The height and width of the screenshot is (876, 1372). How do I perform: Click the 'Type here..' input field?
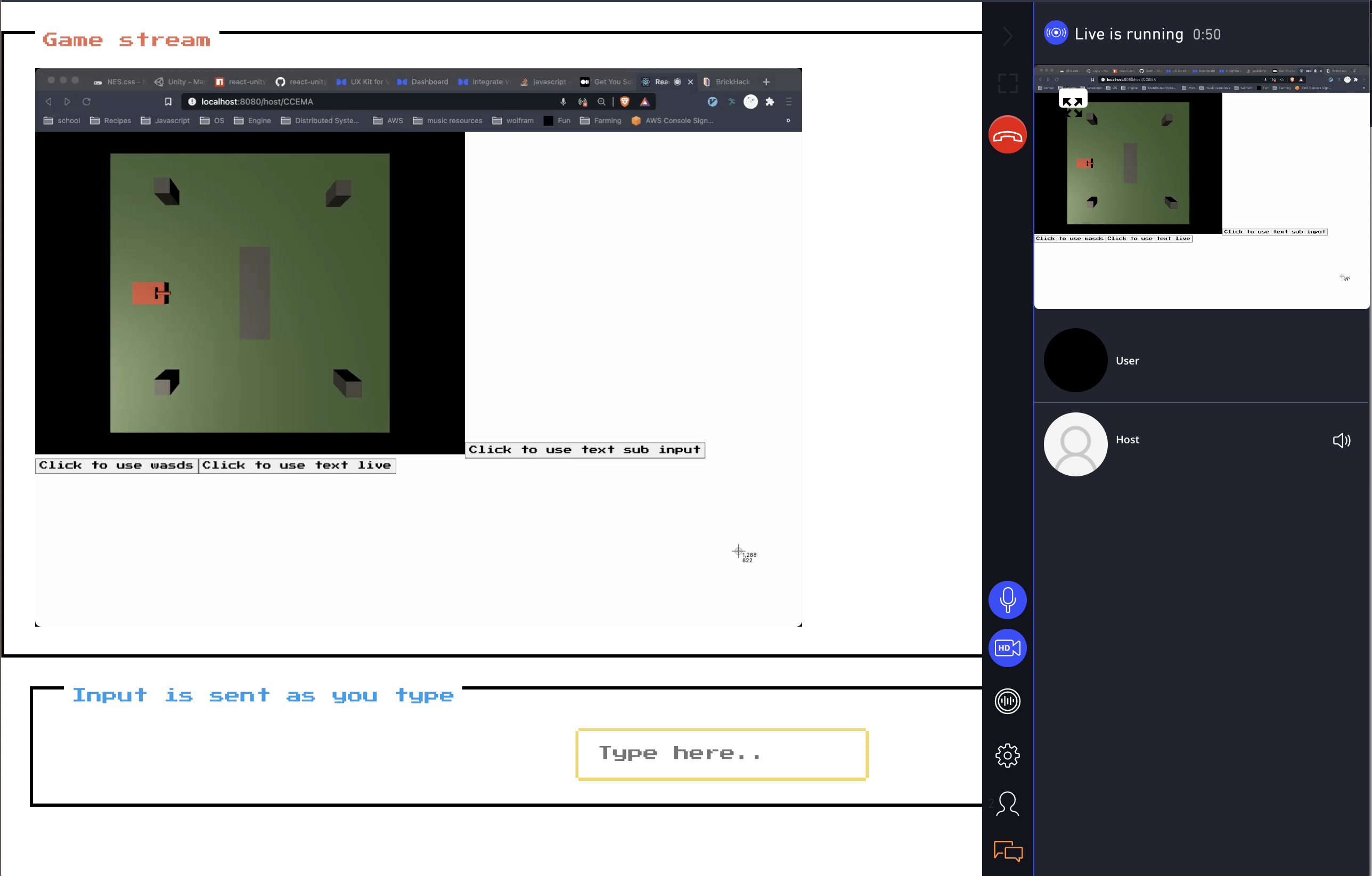coord(722,753)
